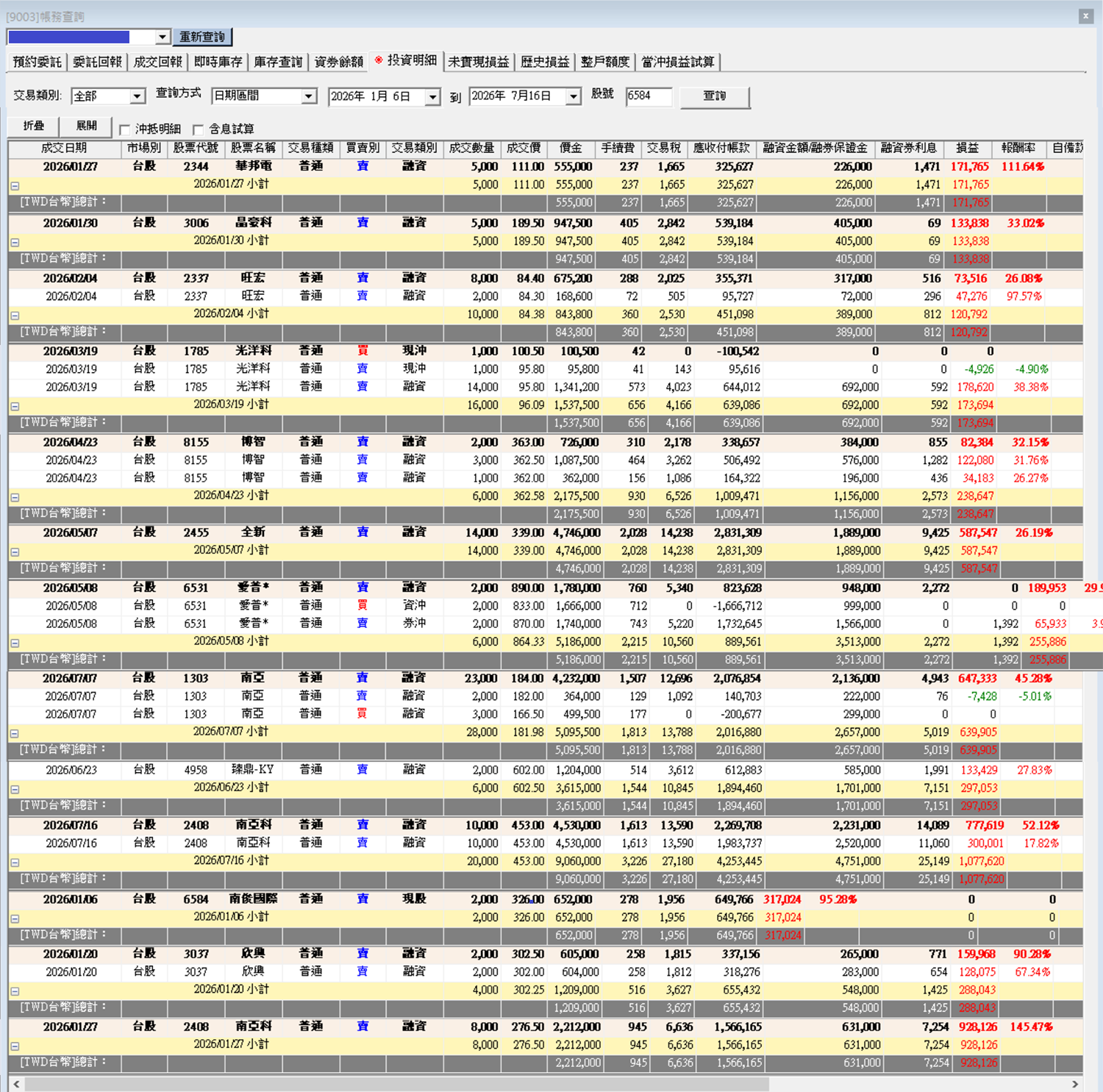Click the 145.47% return rate cell

click(x=1030, y=1027)
